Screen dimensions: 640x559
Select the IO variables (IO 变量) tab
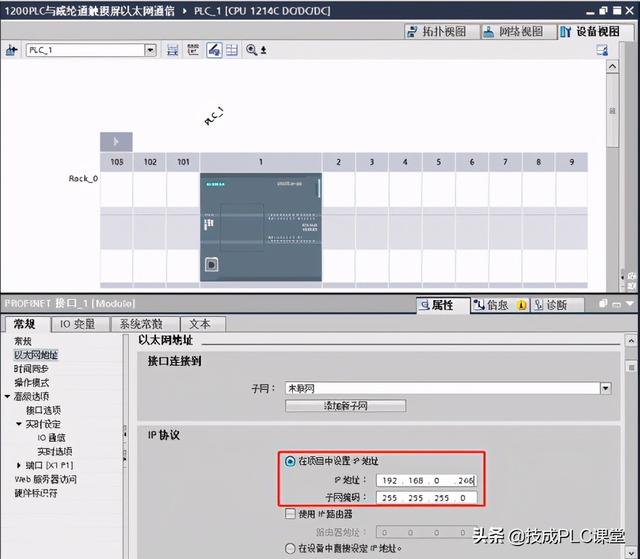(x=78, y=324)
